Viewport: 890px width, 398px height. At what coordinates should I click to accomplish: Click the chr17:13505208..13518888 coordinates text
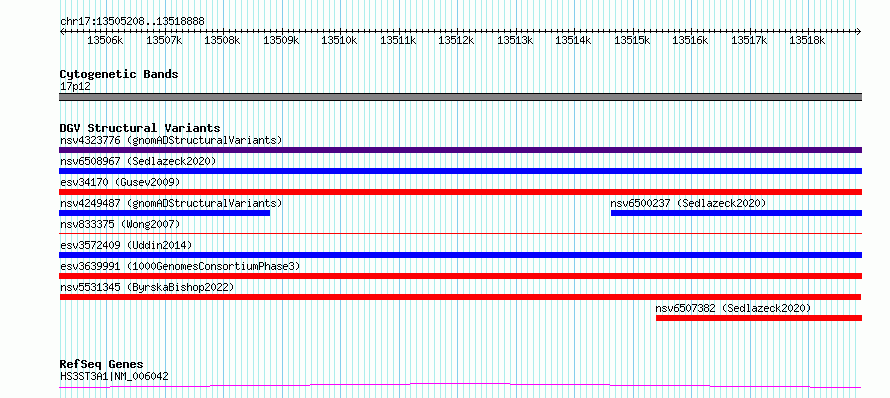tap(132, 22)
